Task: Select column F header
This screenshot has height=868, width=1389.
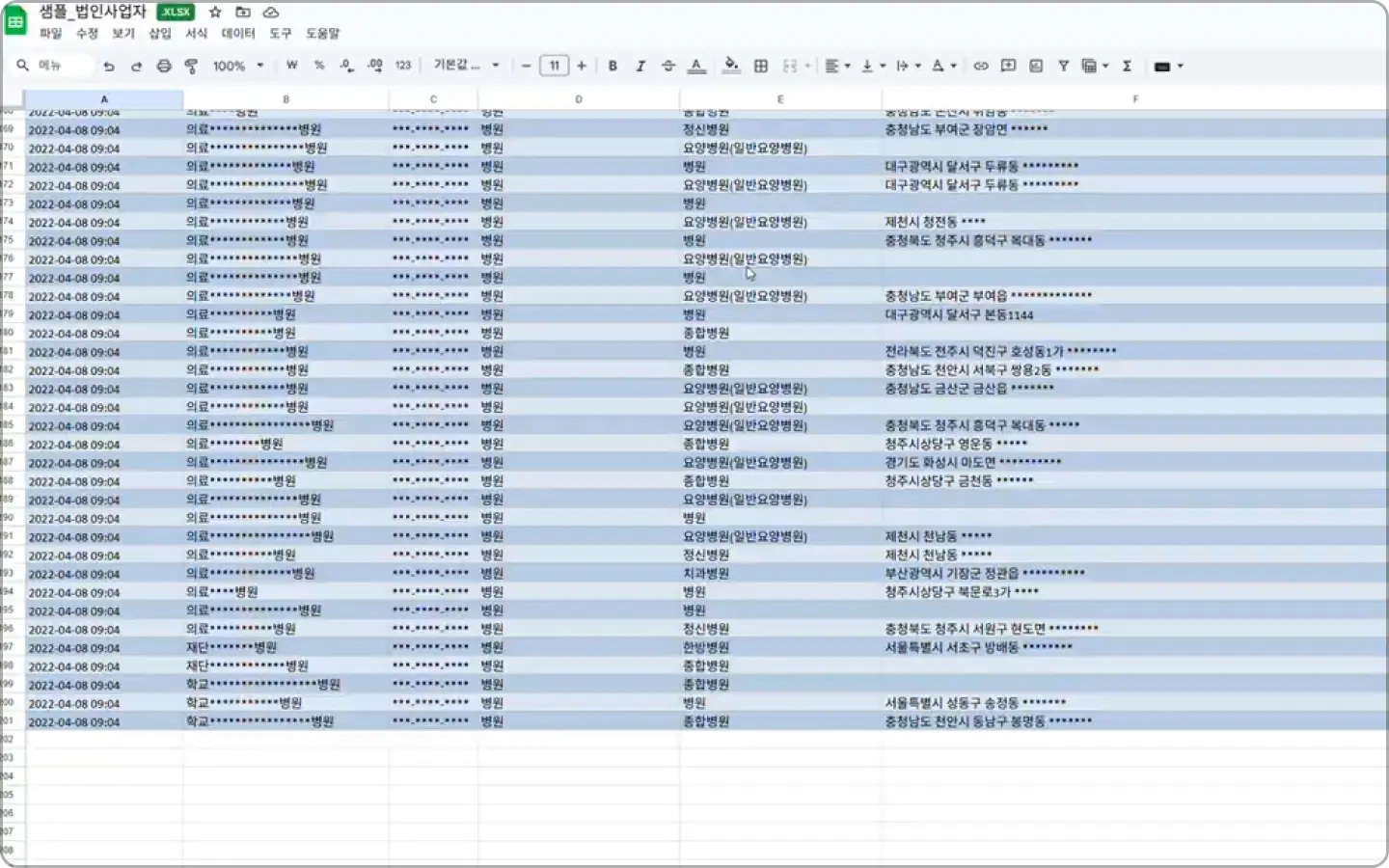Action: pyautogui.click(x=1135, y=99)
